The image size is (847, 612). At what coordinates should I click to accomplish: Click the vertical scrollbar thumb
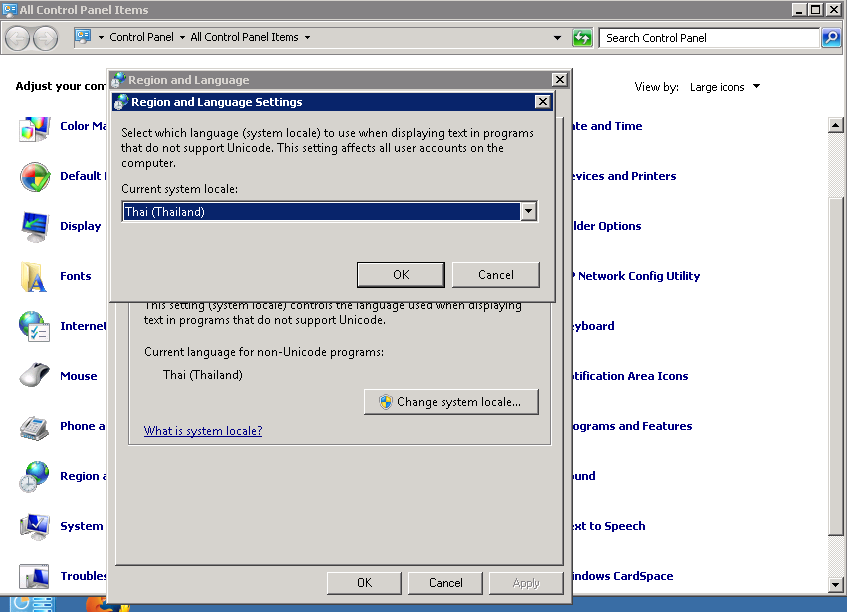(x=835, y=365)
